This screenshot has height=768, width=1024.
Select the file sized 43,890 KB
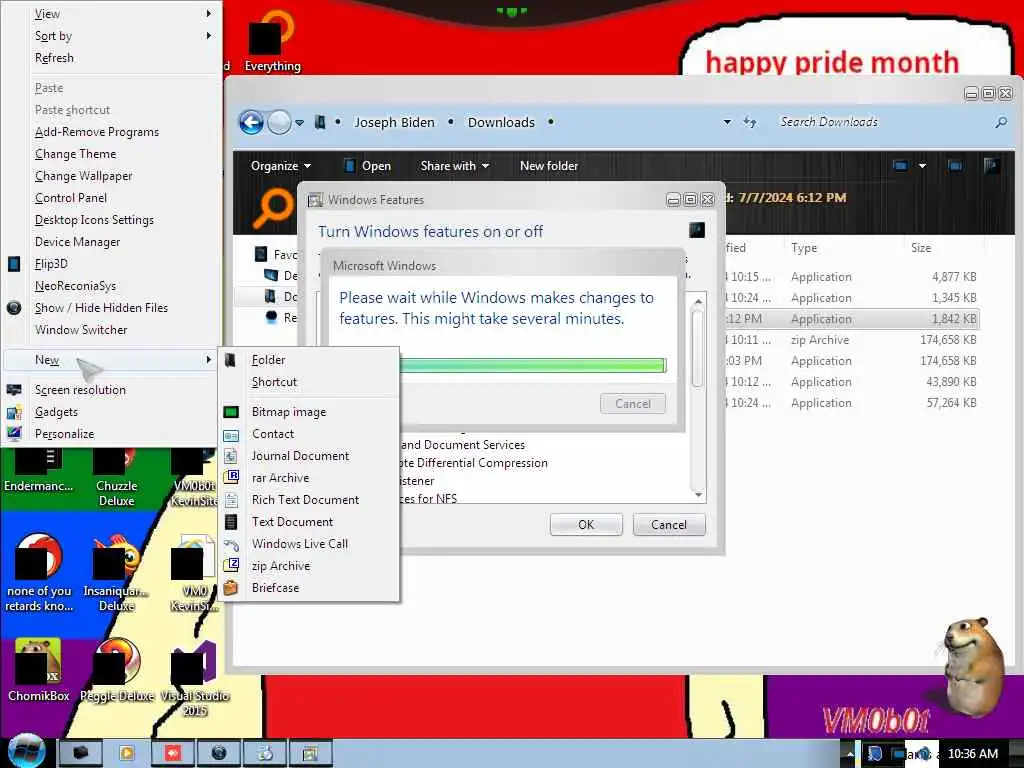[x=852, y=382]
